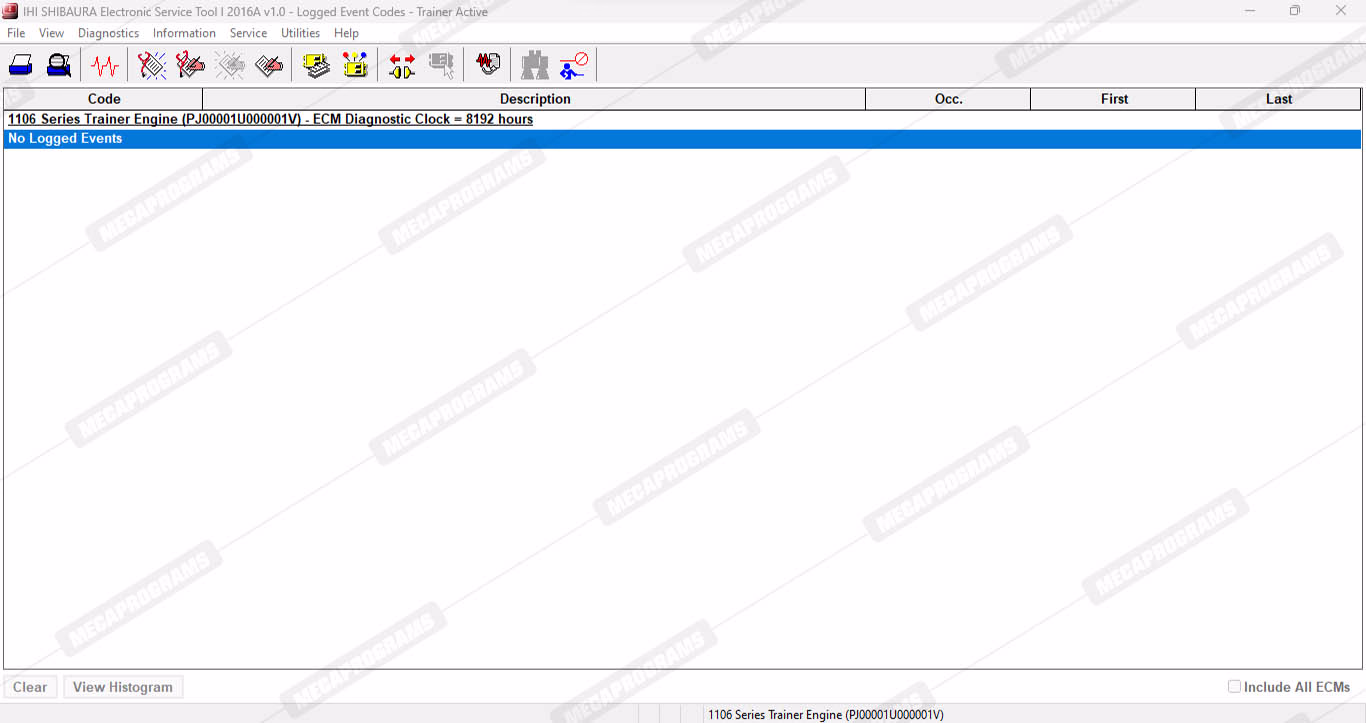This screenshot has width=1366, height=723.
Task: Show Active Diagnostic Codes via stethoscope icon
Action: (x=152, y=66)
